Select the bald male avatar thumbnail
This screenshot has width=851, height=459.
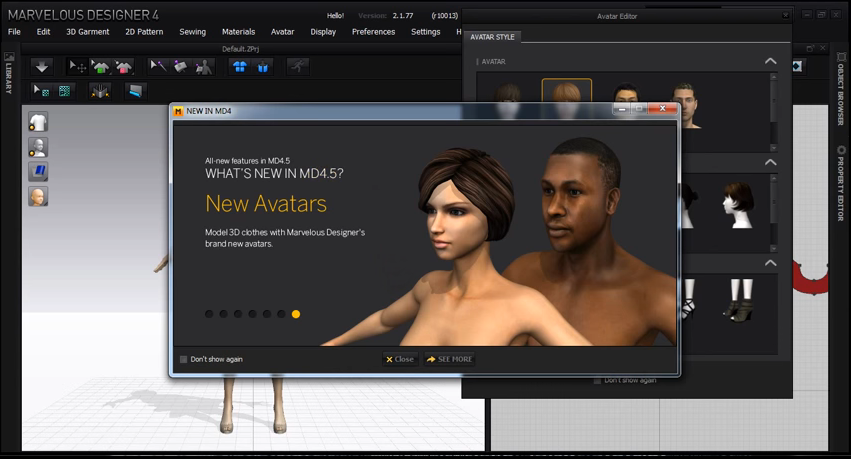click(x=687, y=105)
